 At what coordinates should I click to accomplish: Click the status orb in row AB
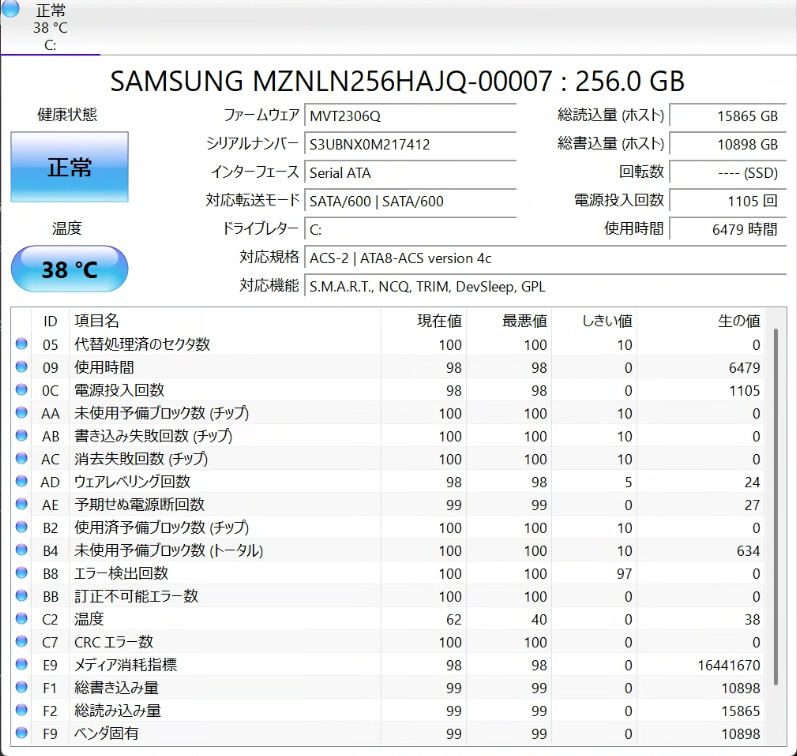[21, 435]
